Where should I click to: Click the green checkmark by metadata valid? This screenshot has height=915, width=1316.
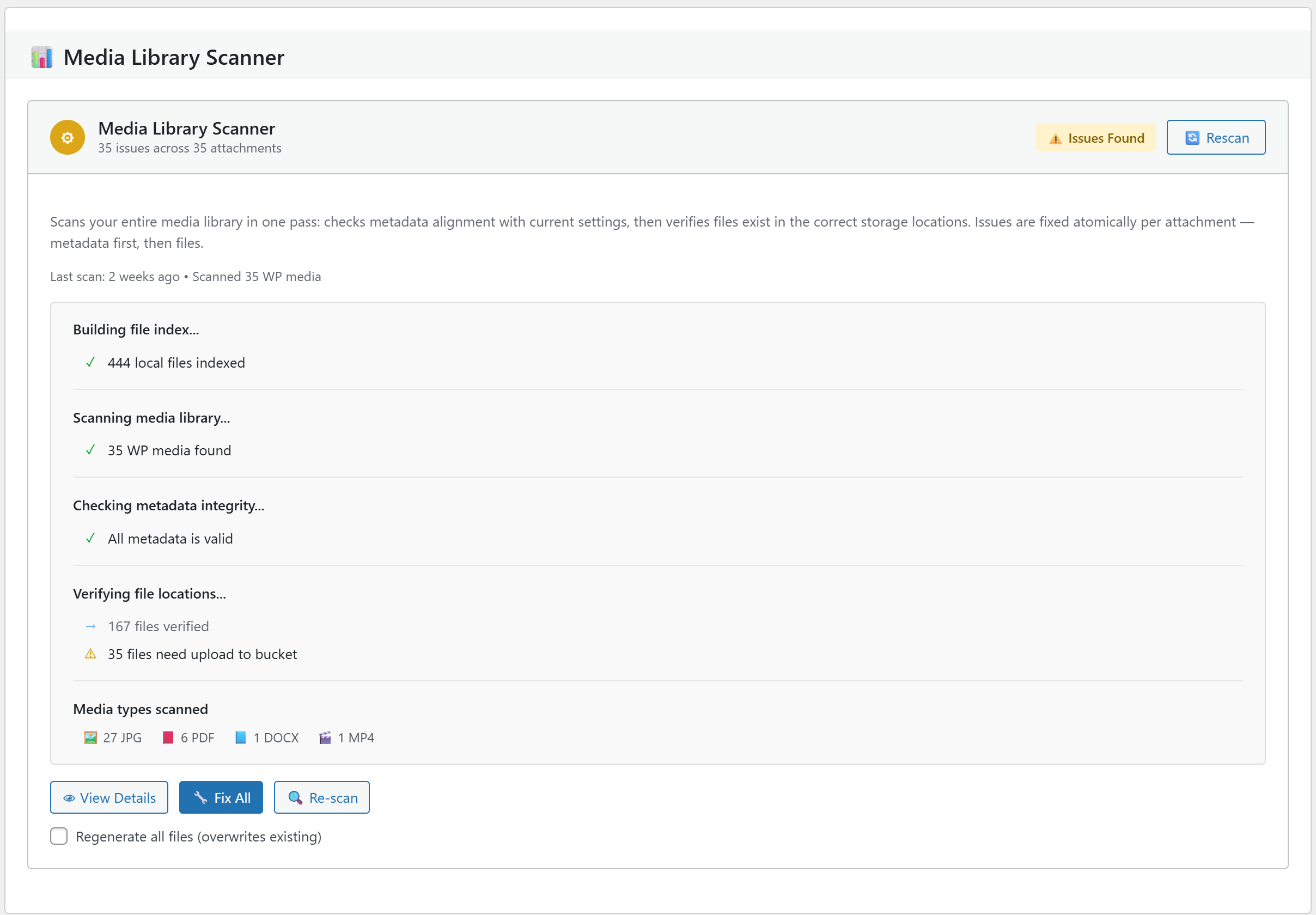tap(90, 538)
